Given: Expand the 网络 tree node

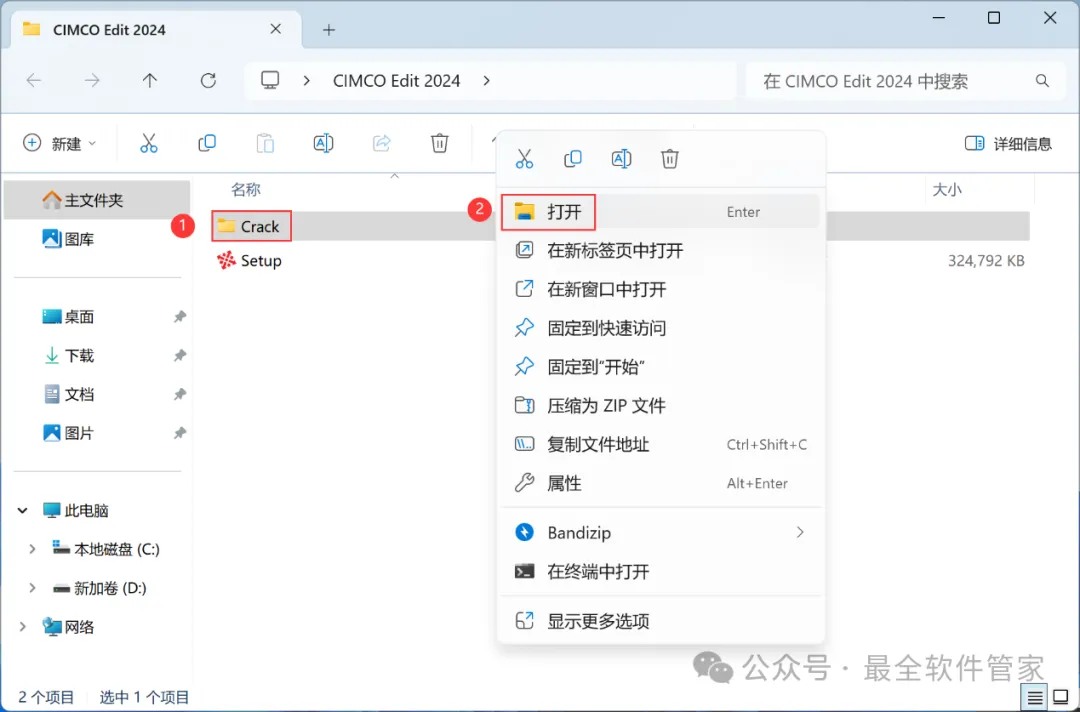Looking at the screenshot, I should pos(23,627).
